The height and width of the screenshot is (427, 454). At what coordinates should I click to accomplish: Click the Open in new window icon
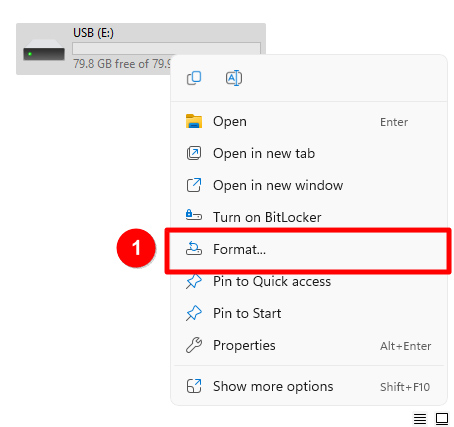coord(194,185)
